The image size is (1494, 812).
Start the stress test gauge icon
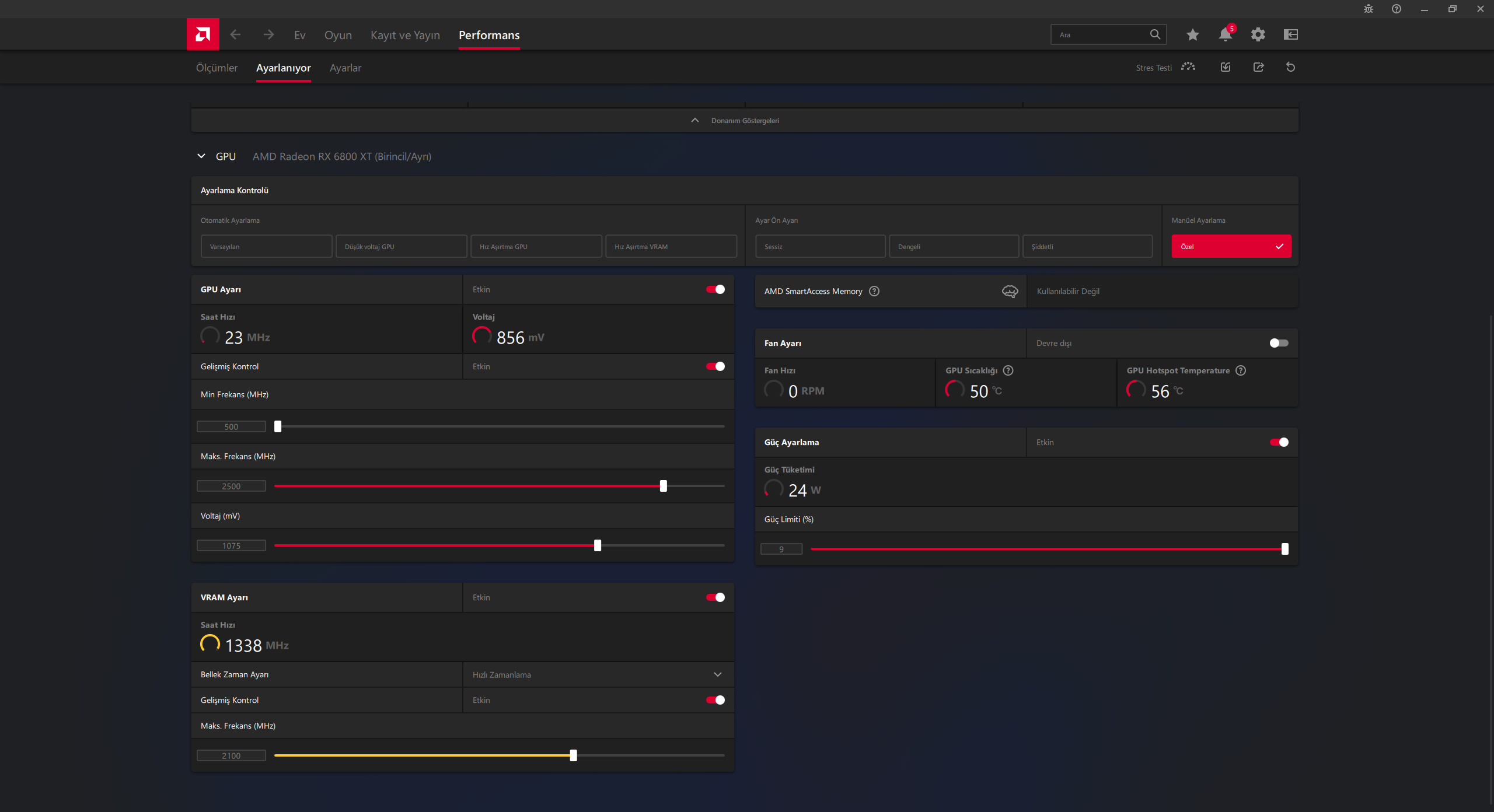(1188, 67)
